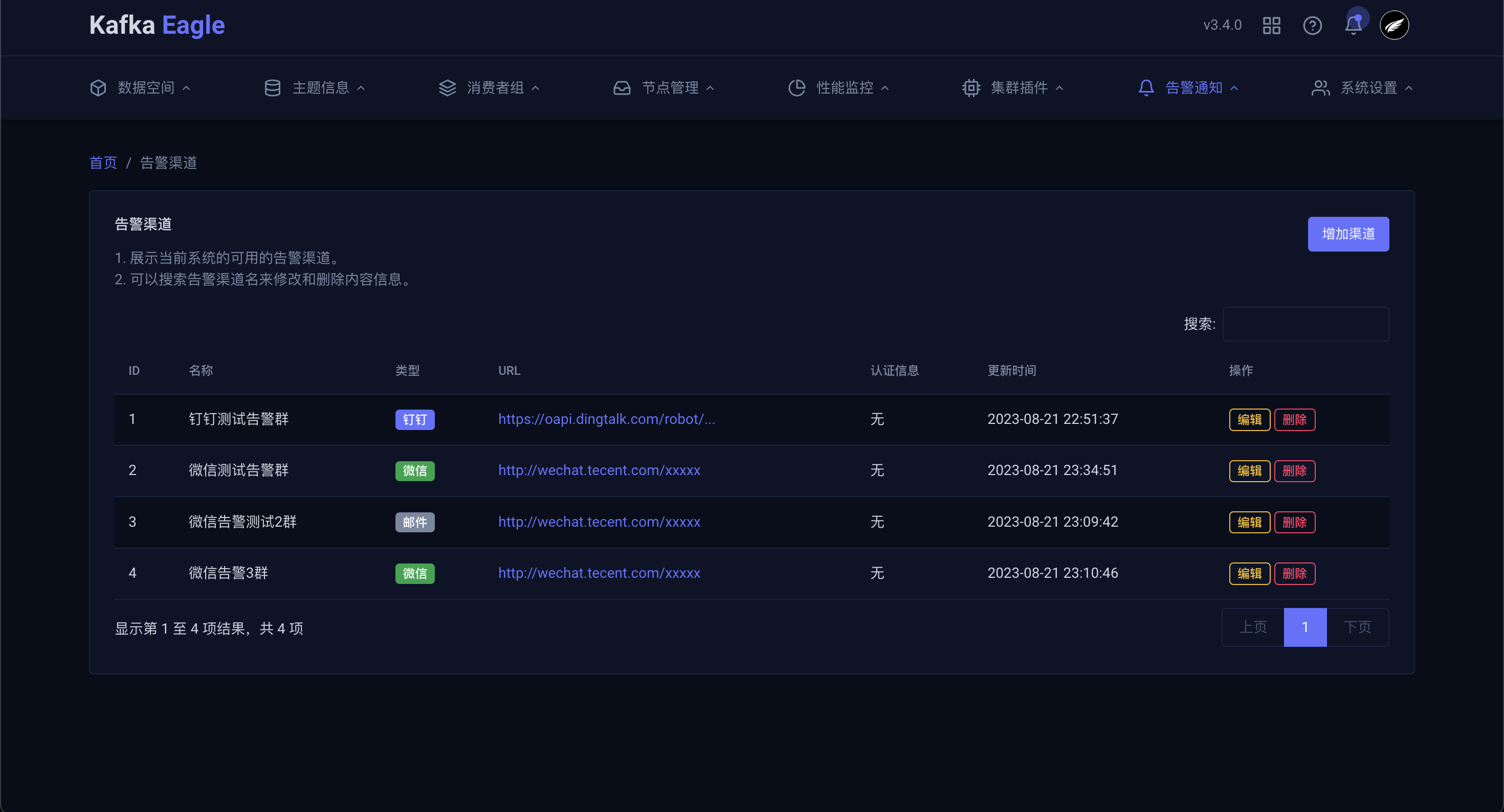
Task: Click the database icon for 主题信息
Action: point(273,87)
